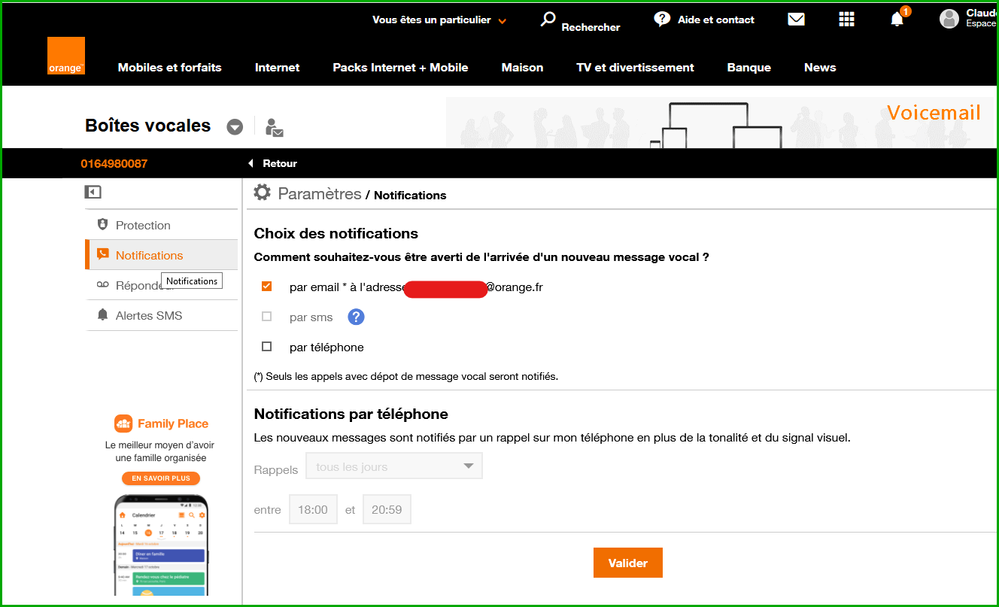Open the apps grid icon
Viewport: 999px width, 607px height.
point(847,19)
